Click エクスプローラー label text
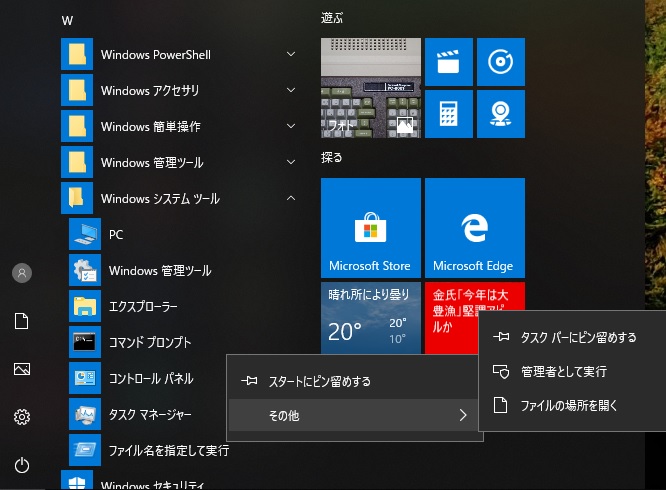The image size is (666, 490). pos(143,306)
